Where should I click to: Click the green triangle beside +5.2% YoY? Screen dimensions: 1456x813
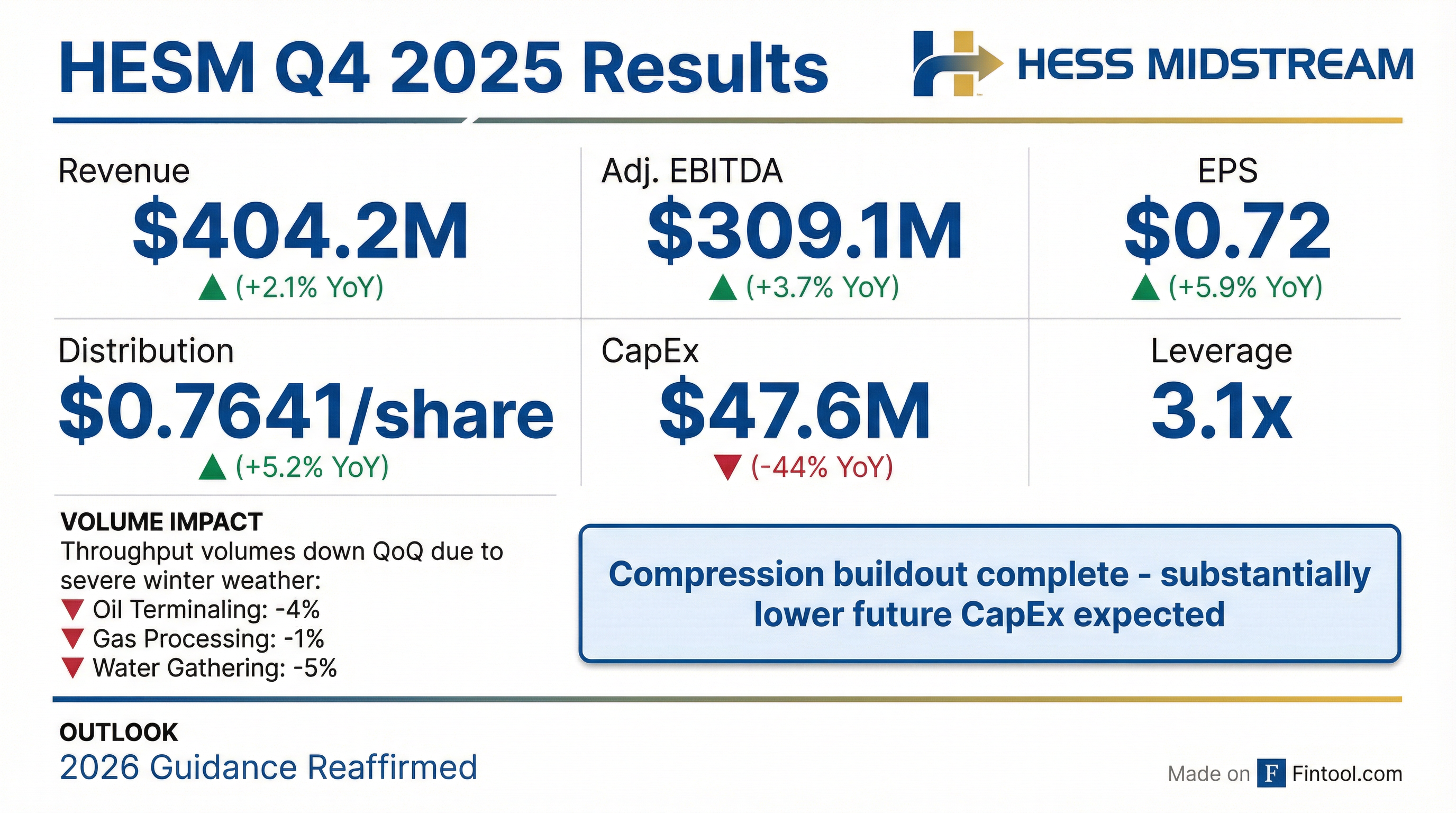coord(213,467)
